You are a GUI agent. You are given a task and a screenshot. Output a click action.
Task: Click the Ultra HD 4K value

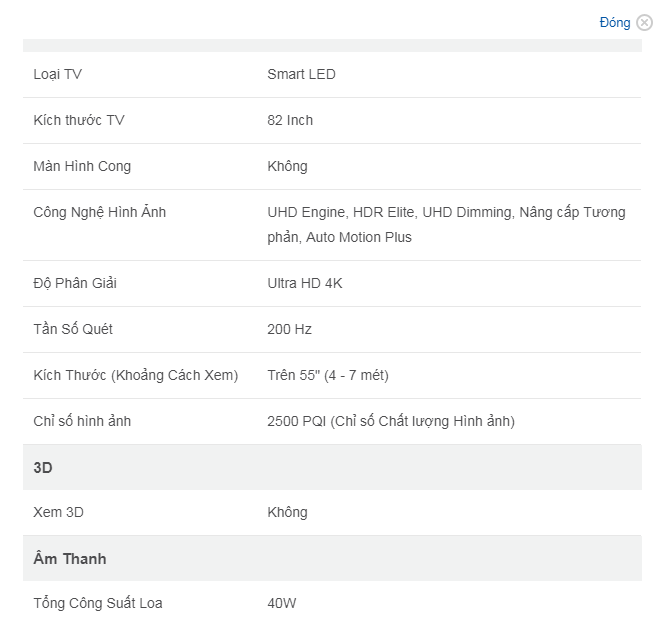305,283
